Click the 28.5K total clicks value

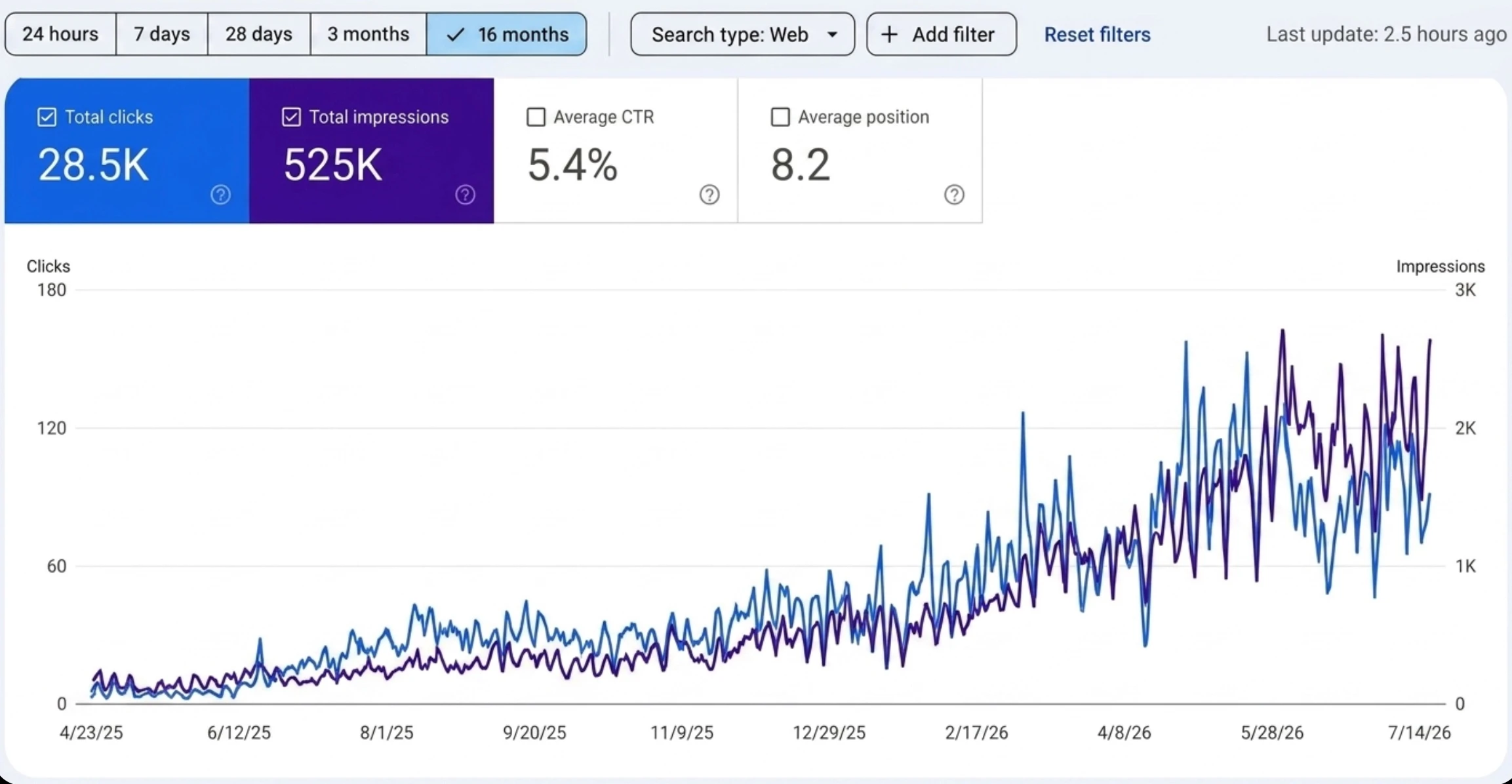93,165
